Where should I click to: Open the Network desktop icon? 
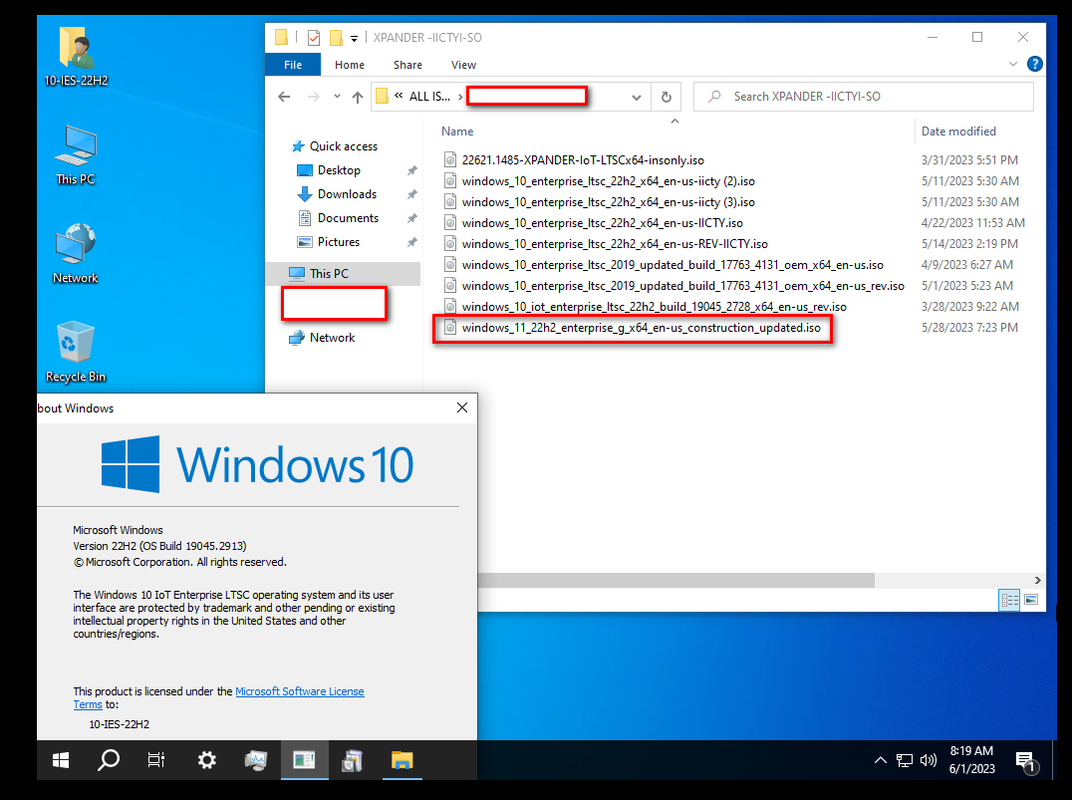point(75,254)
